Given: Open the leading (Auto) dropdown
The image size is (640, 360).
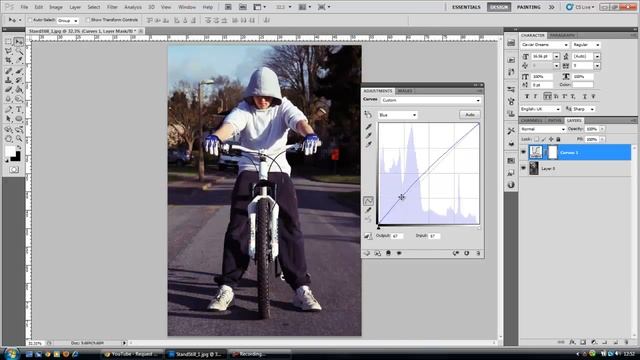Looking at the screenshot, I should (597, 56).
